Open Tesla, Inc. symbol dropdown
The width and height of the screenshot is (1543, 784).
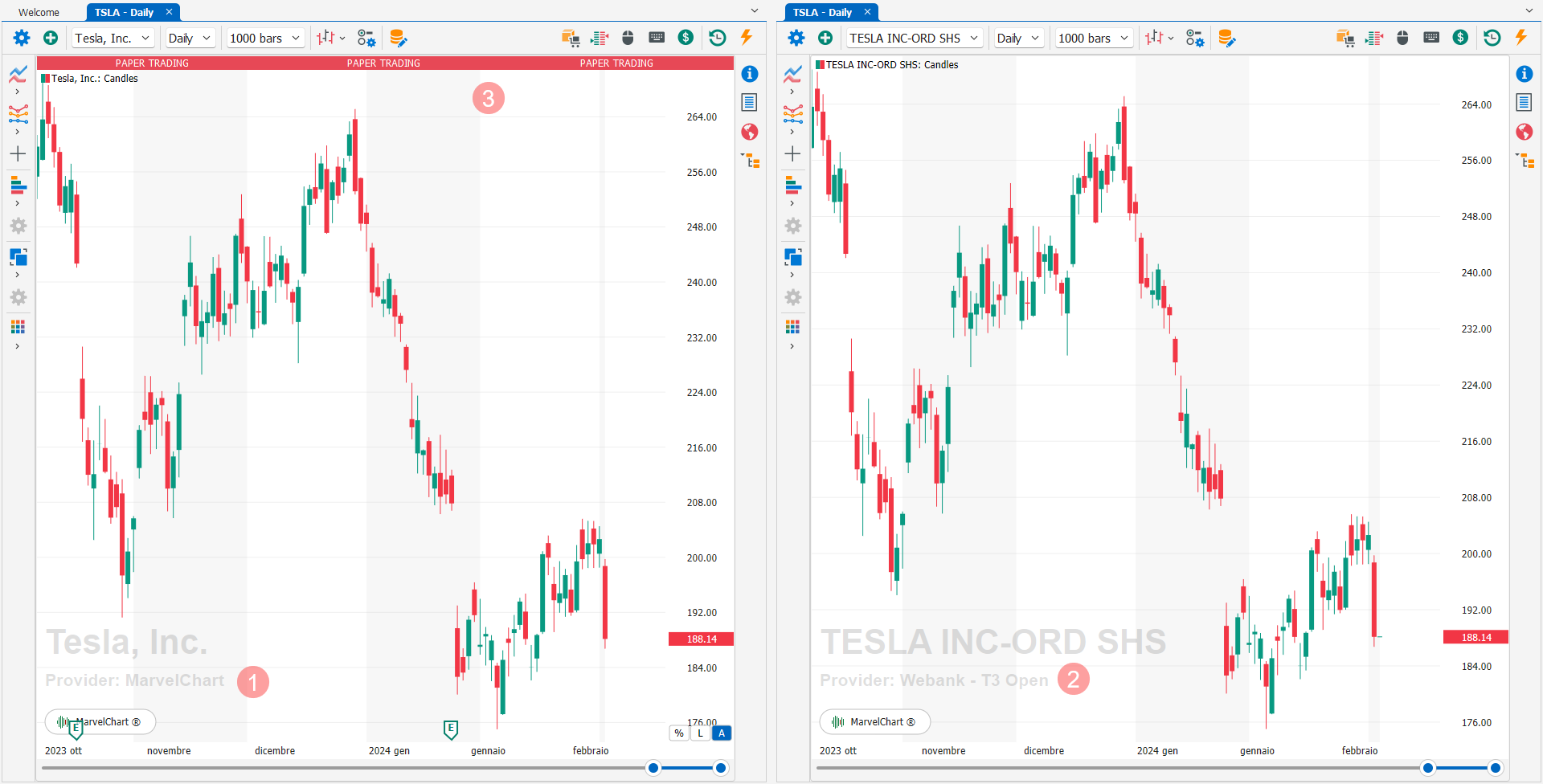coord(113,38)
